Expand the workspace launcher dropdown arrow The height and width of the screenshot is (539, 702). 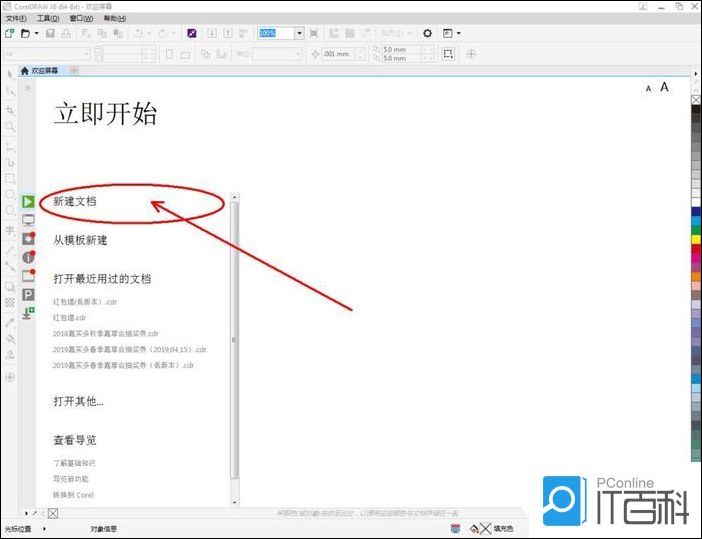pyautogui.click(x=458, y=33)
